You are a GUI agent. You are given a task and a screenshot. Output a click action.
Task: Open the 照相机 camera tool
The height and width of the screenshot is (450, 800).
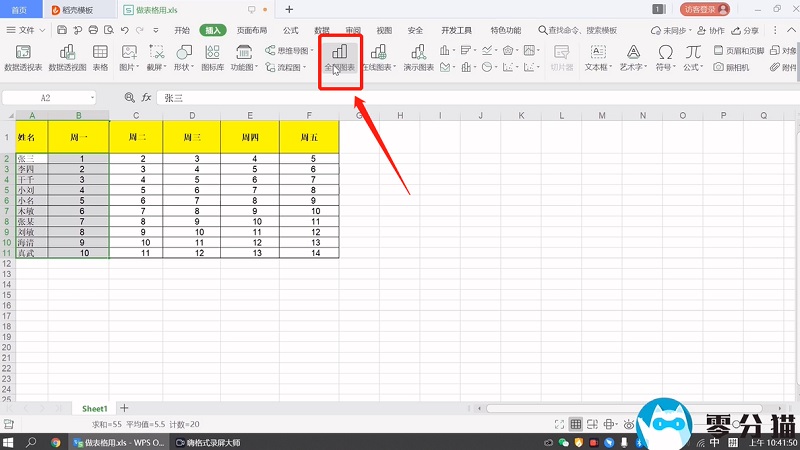(x=737, y=67)
